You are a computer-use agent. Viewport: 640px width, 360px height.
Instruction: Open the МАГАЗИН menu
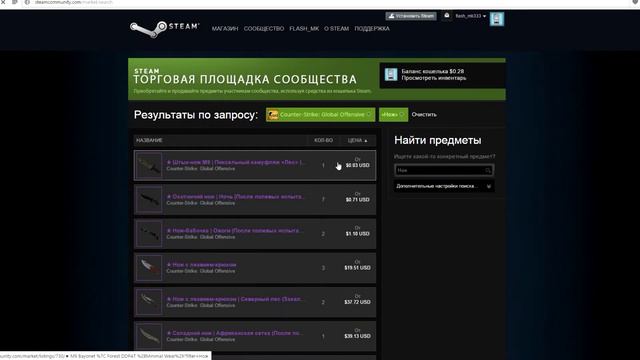point(225,29)
